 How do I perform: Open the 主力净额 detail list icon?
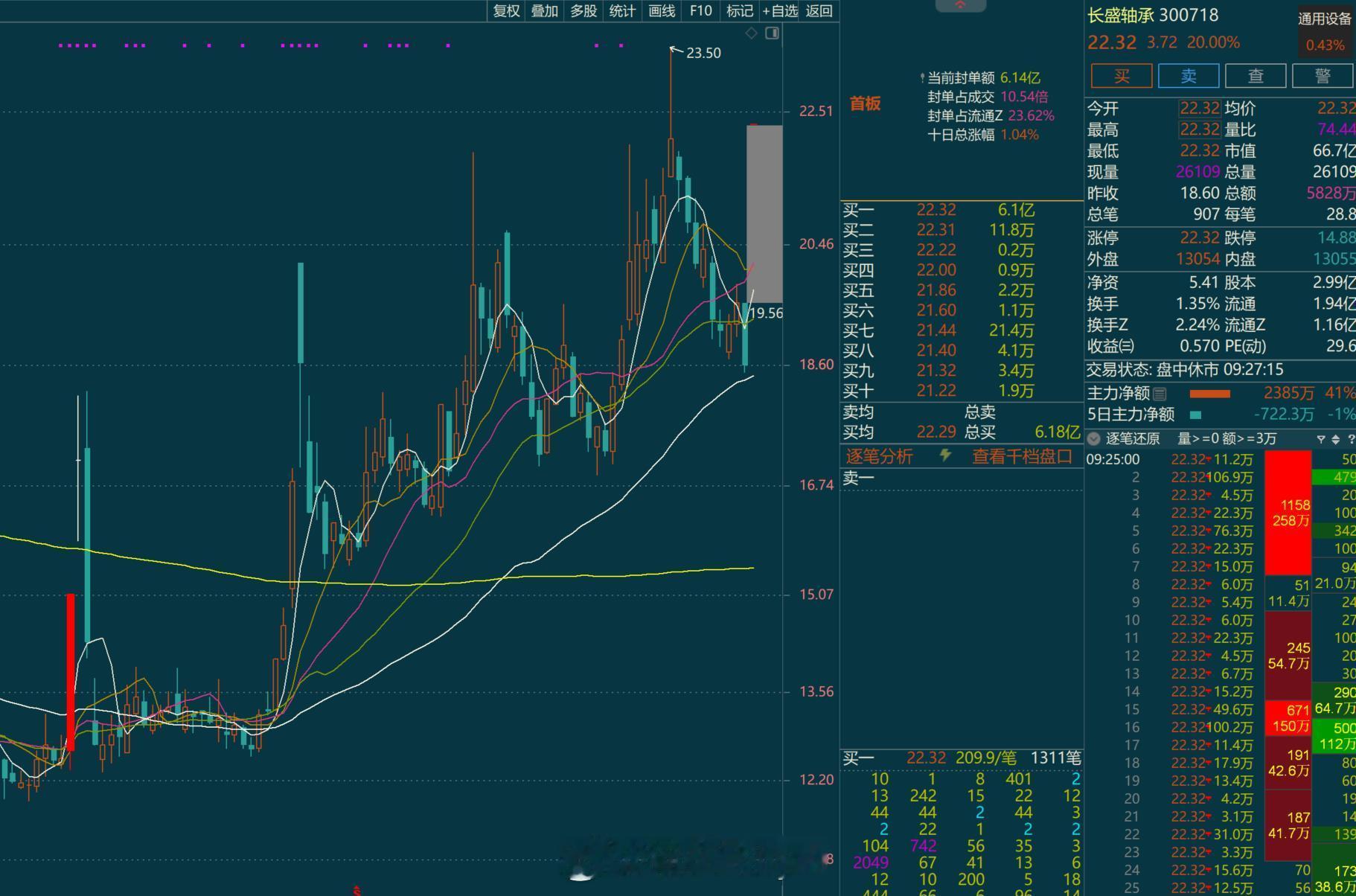[1160, 394]
